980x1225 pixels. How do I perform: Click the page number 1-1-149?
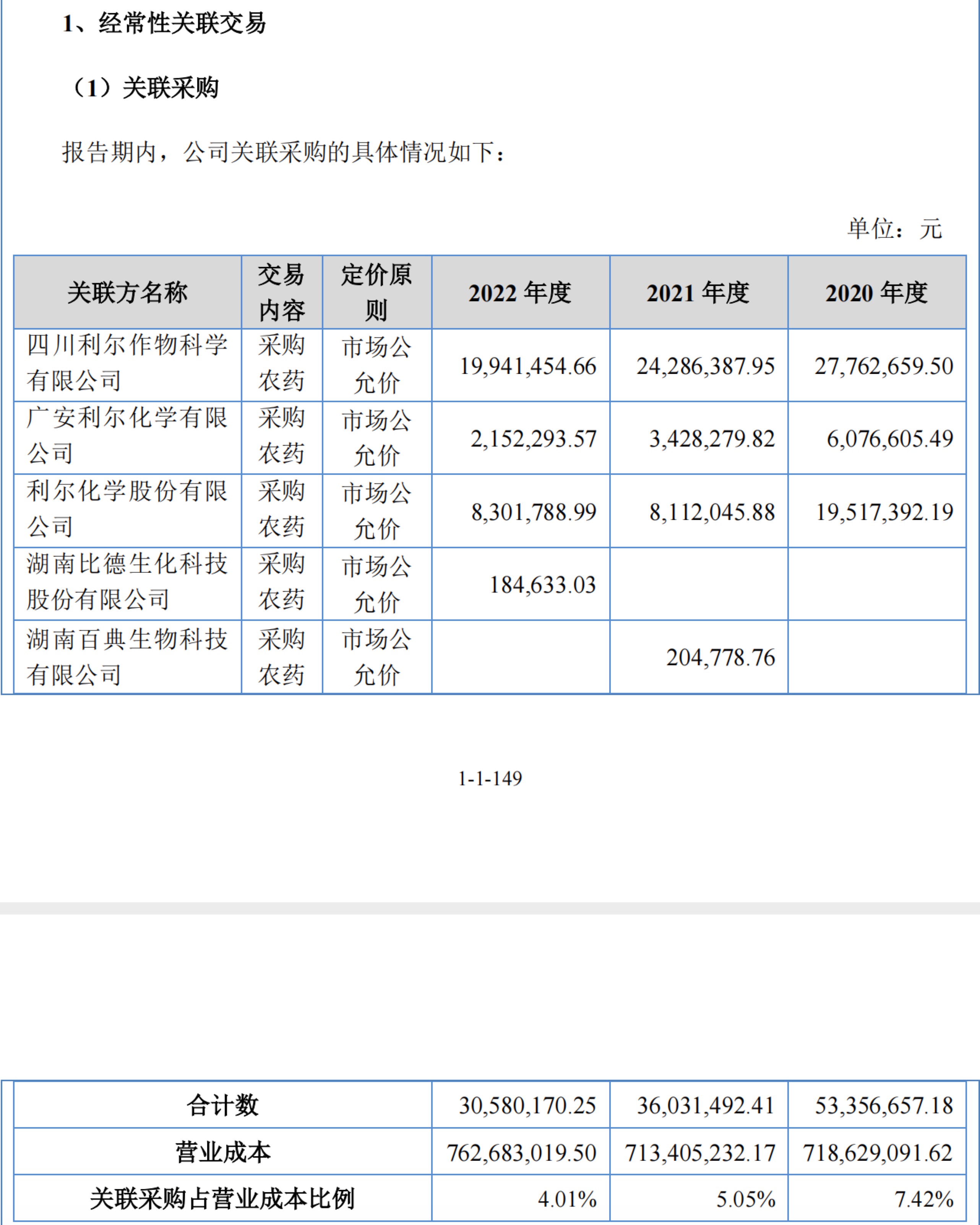tap(490, 778)
